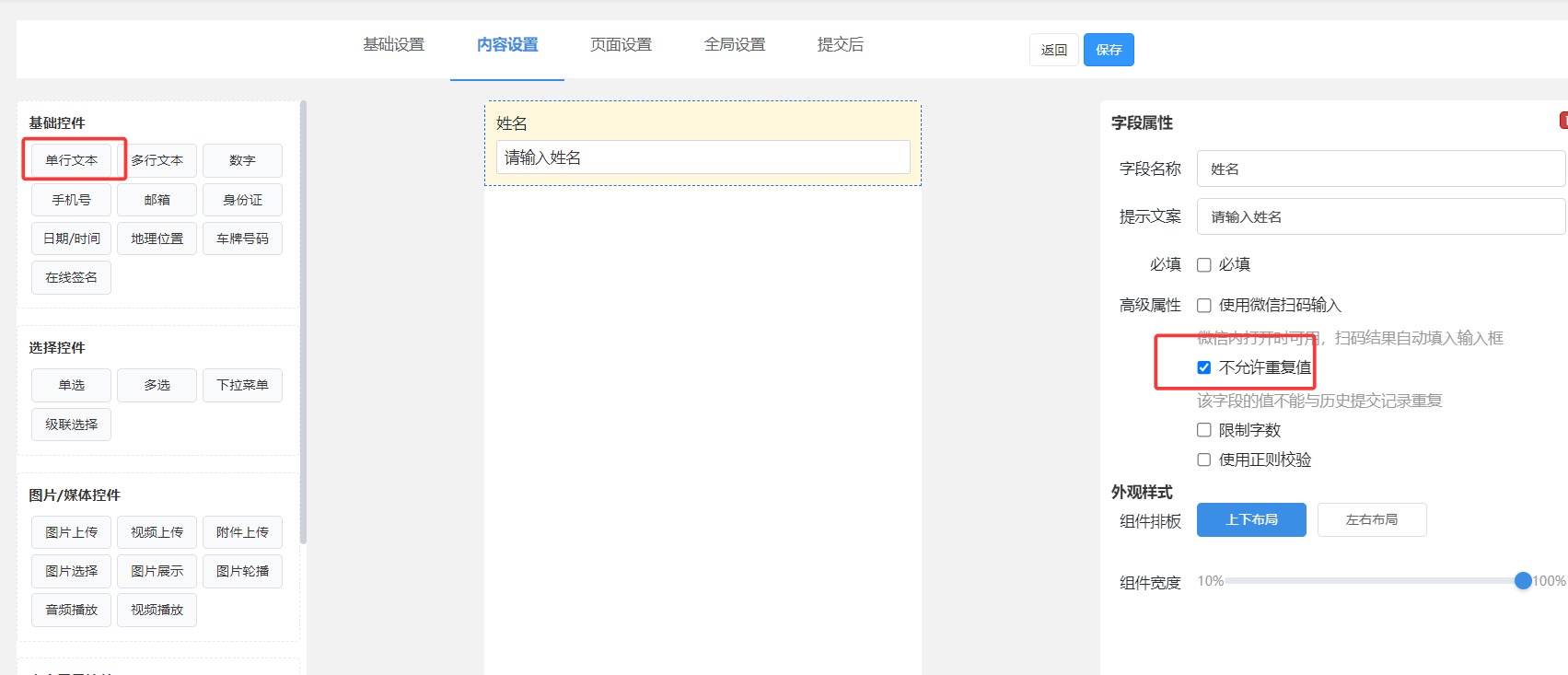Screen dimensions: 1568x675
Task: Open the 页面设置 tab
Action: click(x=621, y=44)
